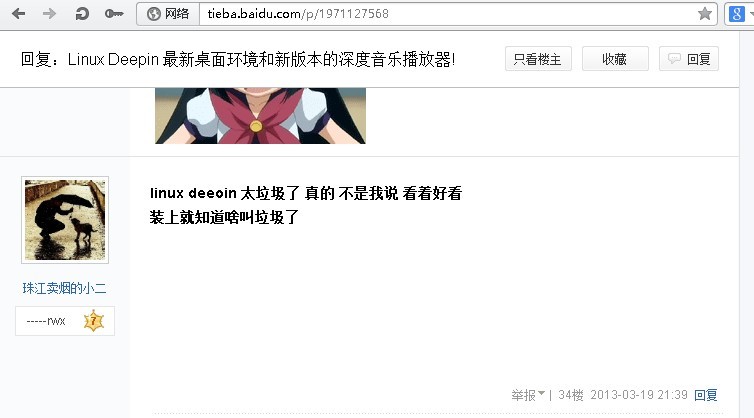Click the level 7 star badge icon

94,321
